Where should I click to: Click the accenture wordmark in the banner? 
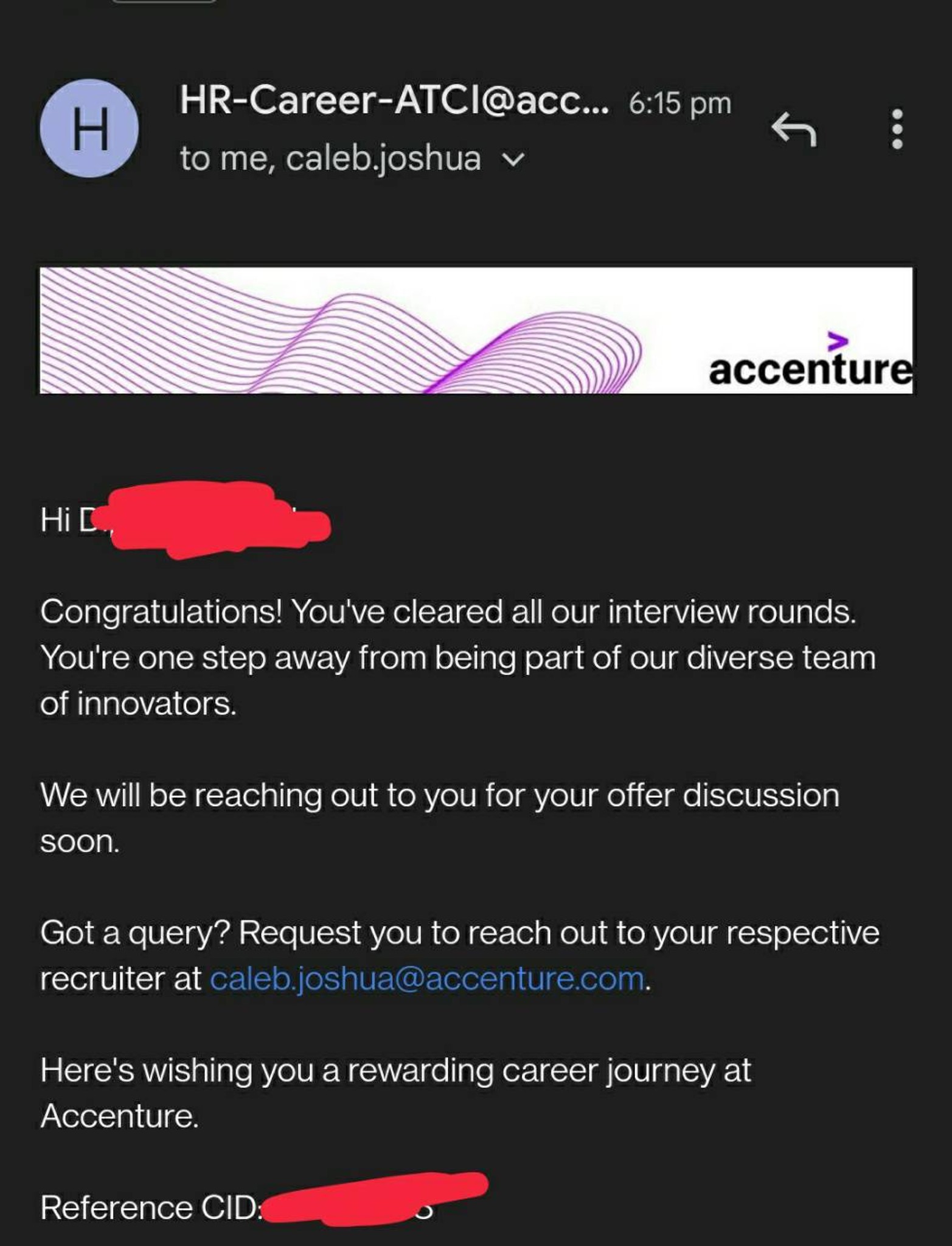(810, 369)
